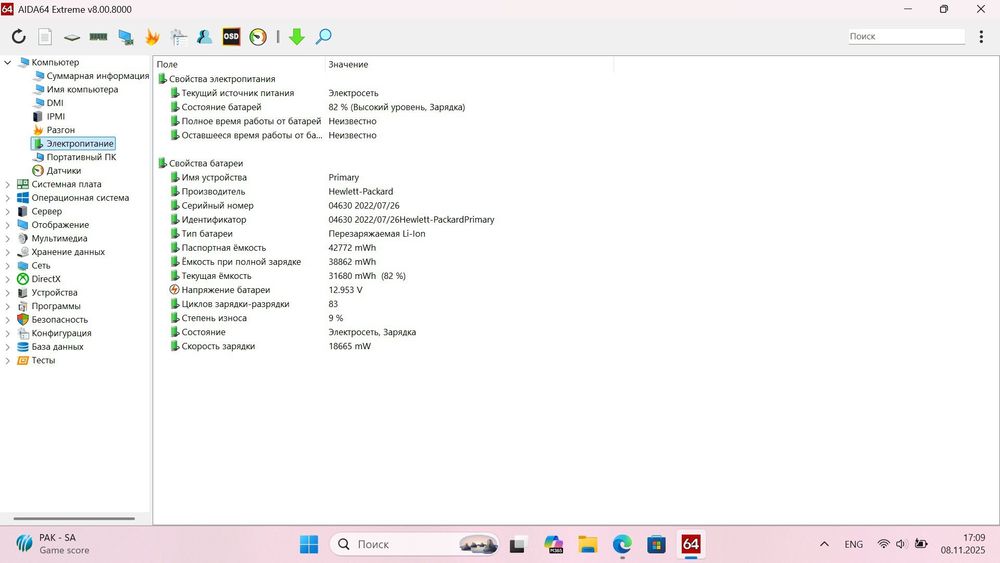Viewport: 1000px width, 563px height.
Task: Open the DMI tree item
Action: click(x=55, y=103)
